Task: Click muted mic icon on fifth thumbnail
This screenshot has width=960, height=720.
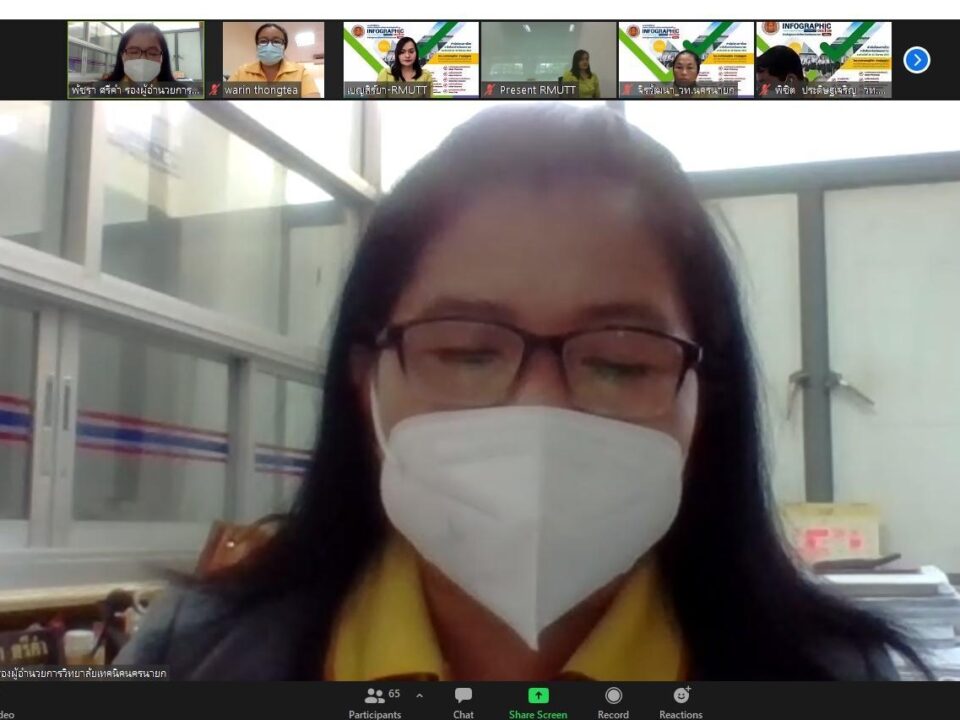Action: point(627,90)
